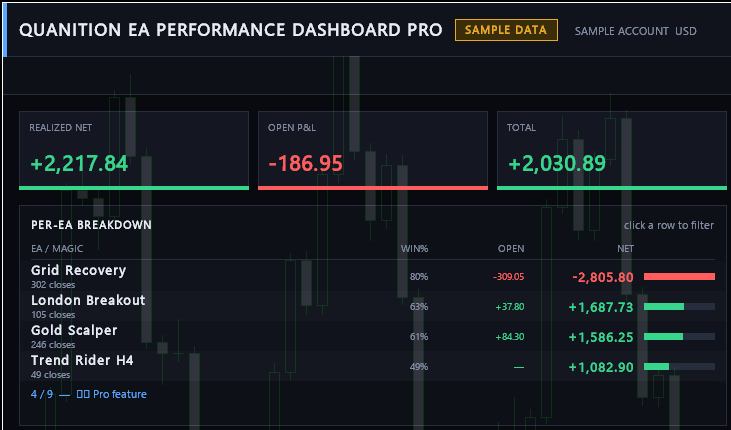The width and height of the screenshot is (731, 430).
Task: Click the SAMPLE DATA badge
Action: 506,30
